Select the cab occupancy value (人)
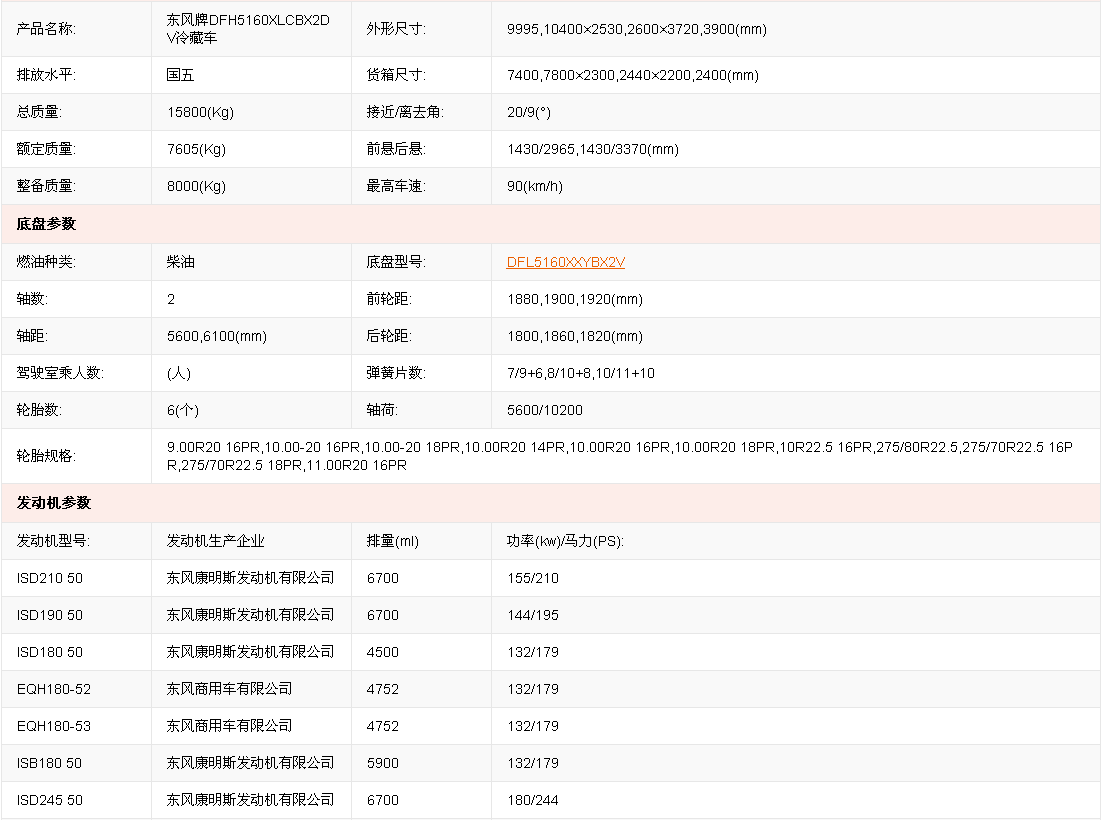The height and width of the screenshot is (820, 1102). tap(179, 373)
